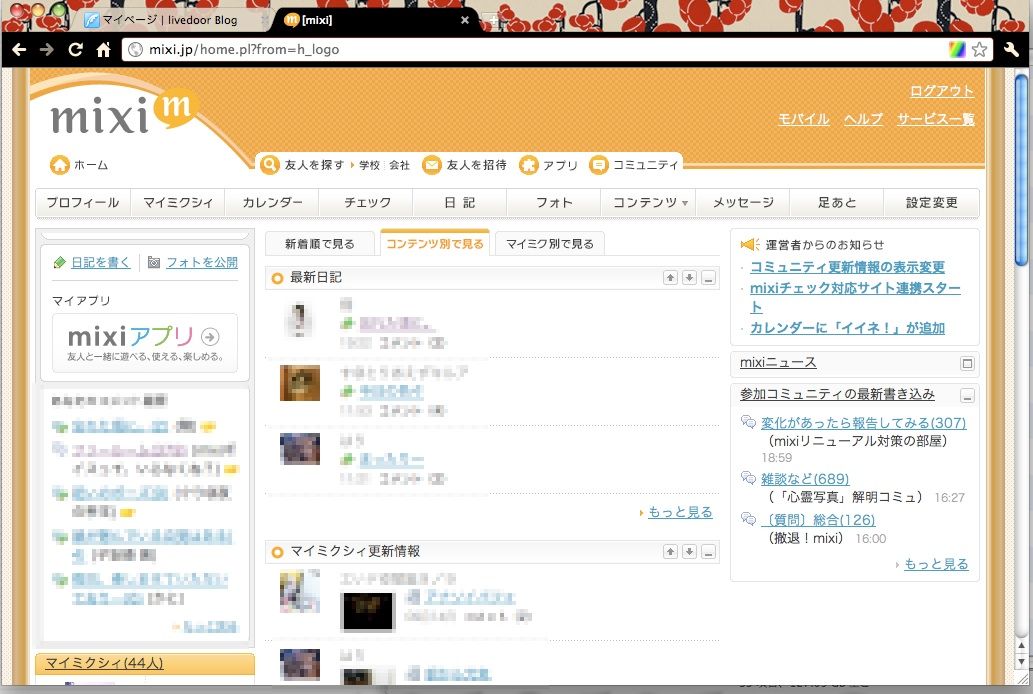
Task: Select the コミュニティ icon
Action: pyautogui.click(x=600, y=164)
